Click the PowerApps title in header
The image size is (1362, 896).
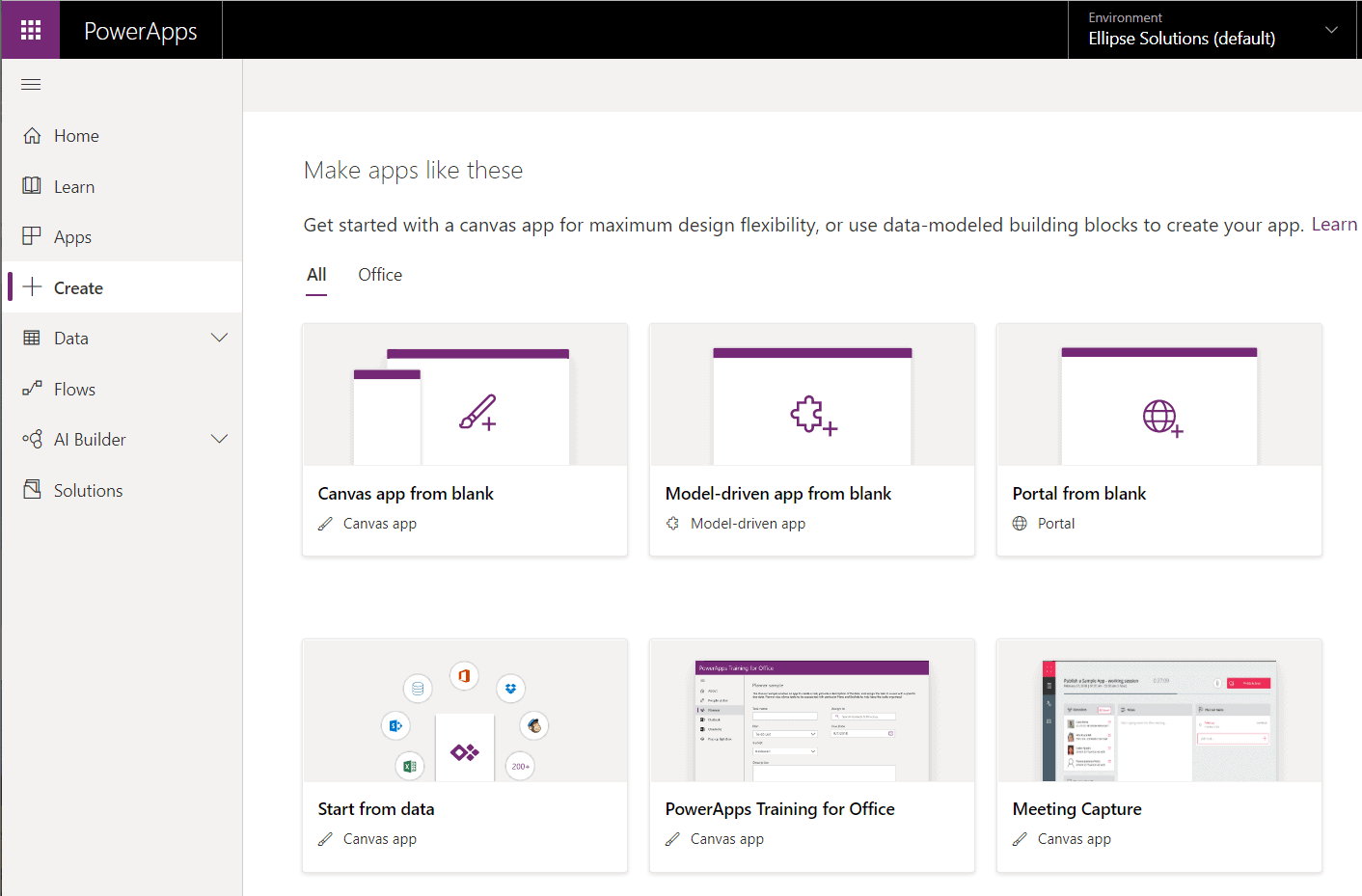(x=141, y=32)
